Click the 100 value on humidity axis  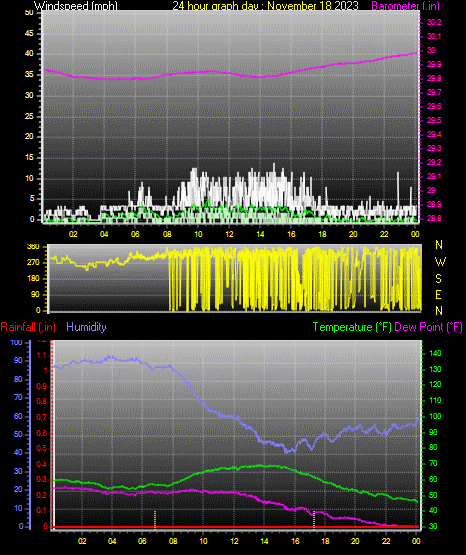[17, 342]
